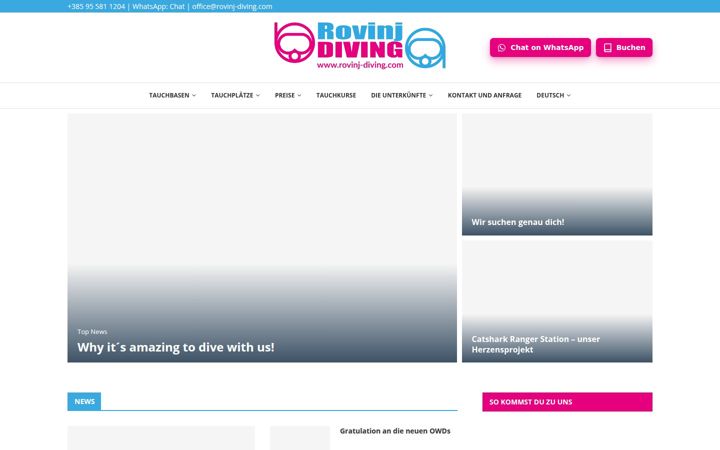
Task: Open 'Catshark Ranger Station' article
Action: pyautogui.click(x=535, y=344)
